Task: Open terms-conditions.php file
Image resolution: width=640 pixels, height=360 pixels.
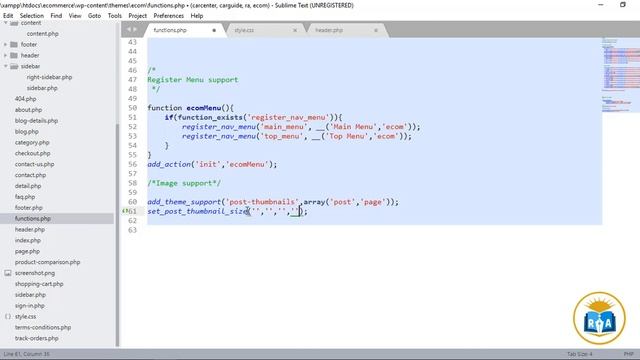Action: pyautogui.click(x=43, y=327)
